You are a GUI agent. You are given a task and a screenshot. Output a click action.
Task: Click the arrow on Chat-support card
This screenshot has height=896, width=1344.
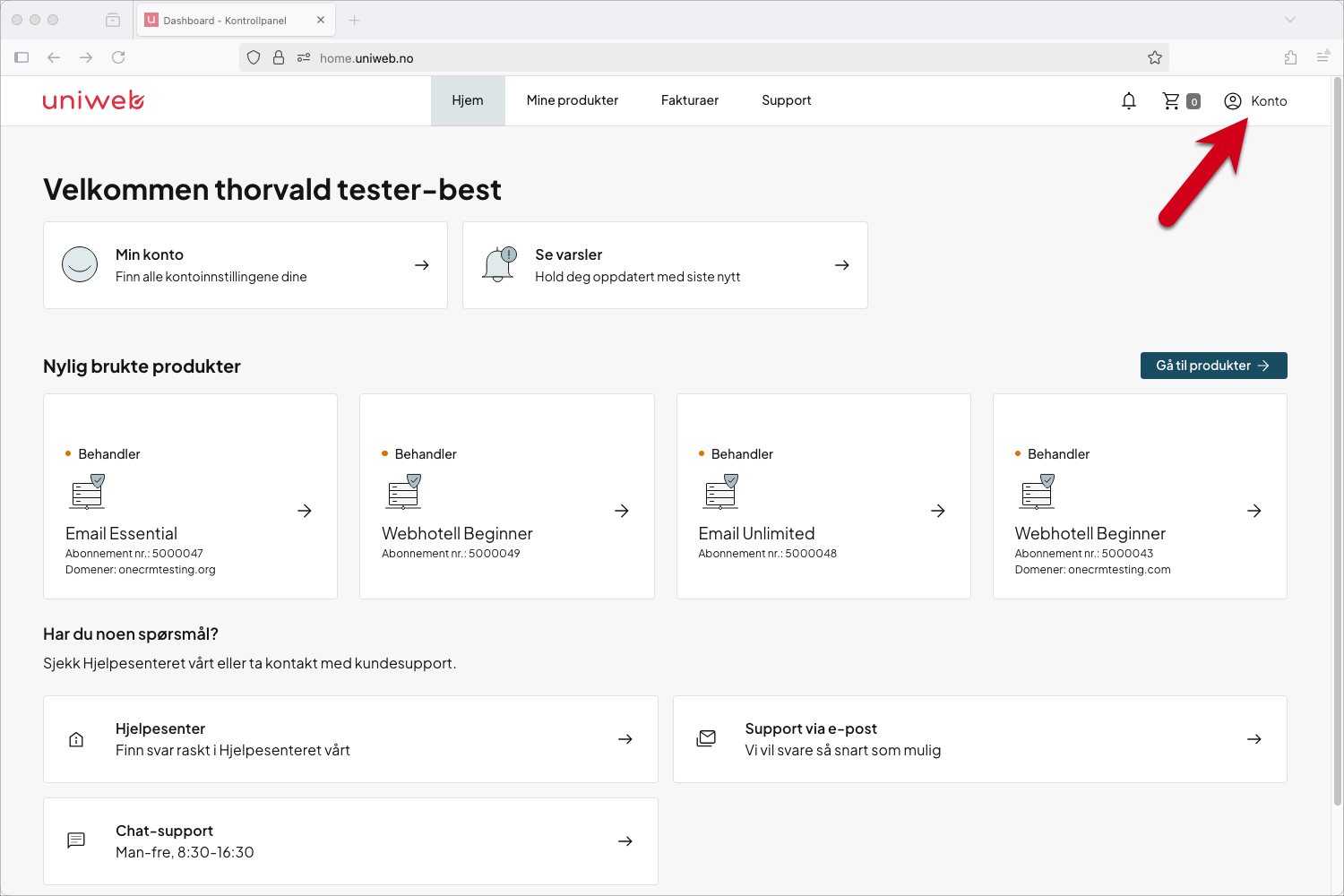(625, 841)
